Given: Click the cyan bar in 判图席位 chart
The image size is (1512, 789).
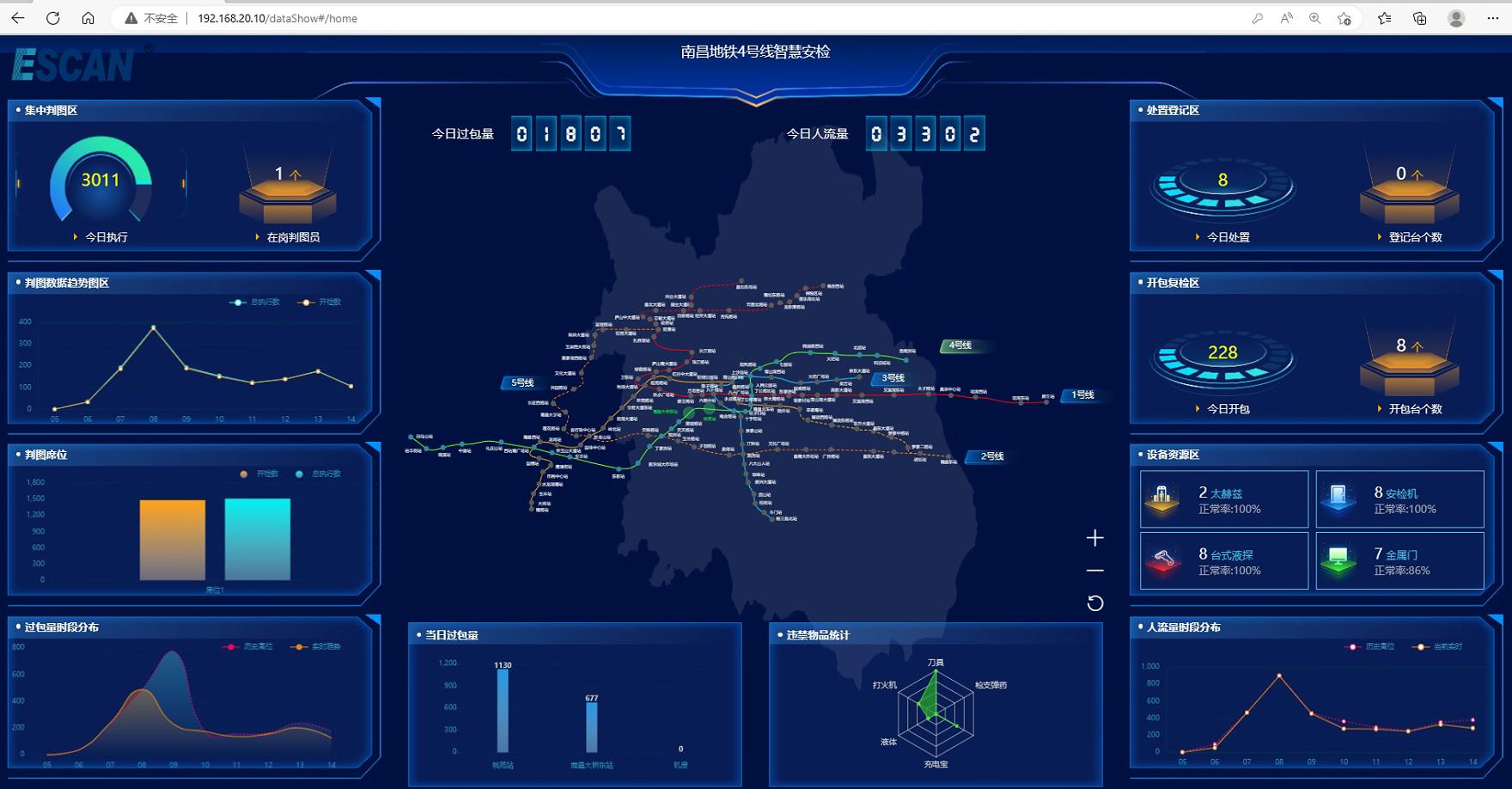Looking at the screenshot, I should (258, 540).
